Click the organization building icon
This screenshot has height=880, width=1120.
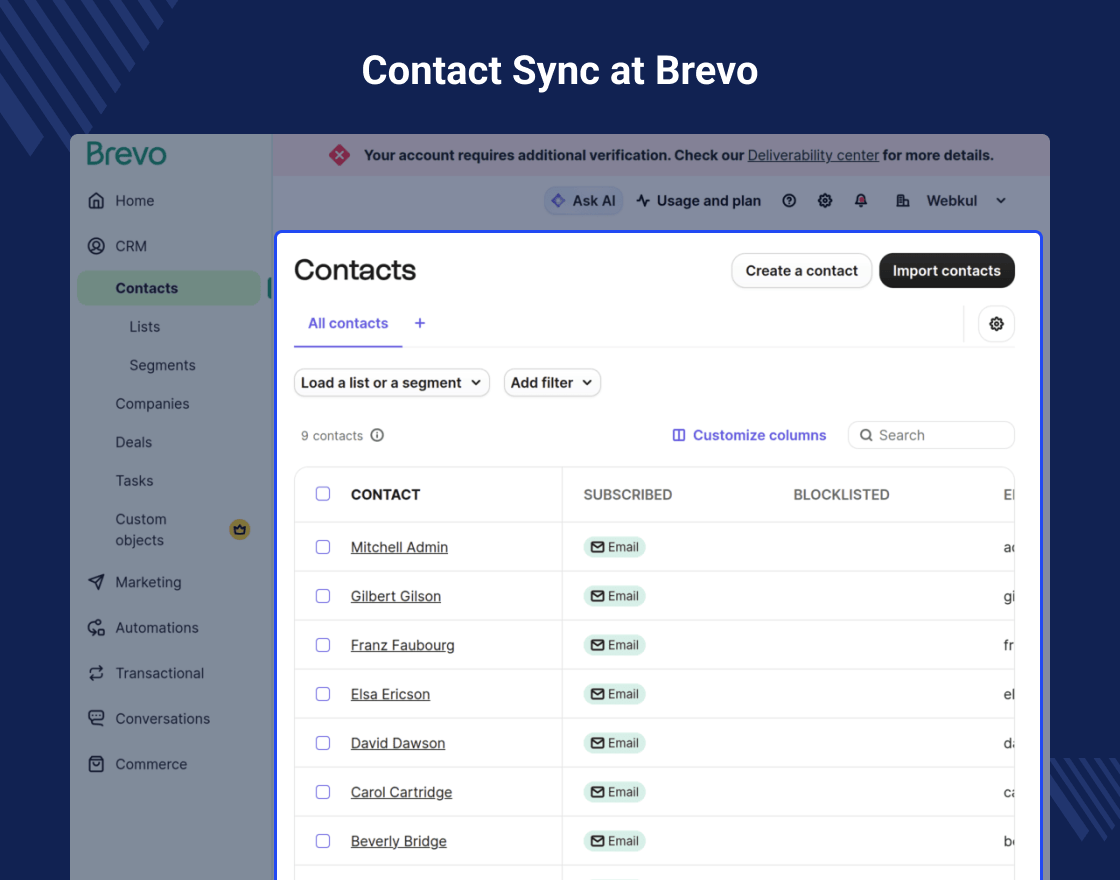903,201
